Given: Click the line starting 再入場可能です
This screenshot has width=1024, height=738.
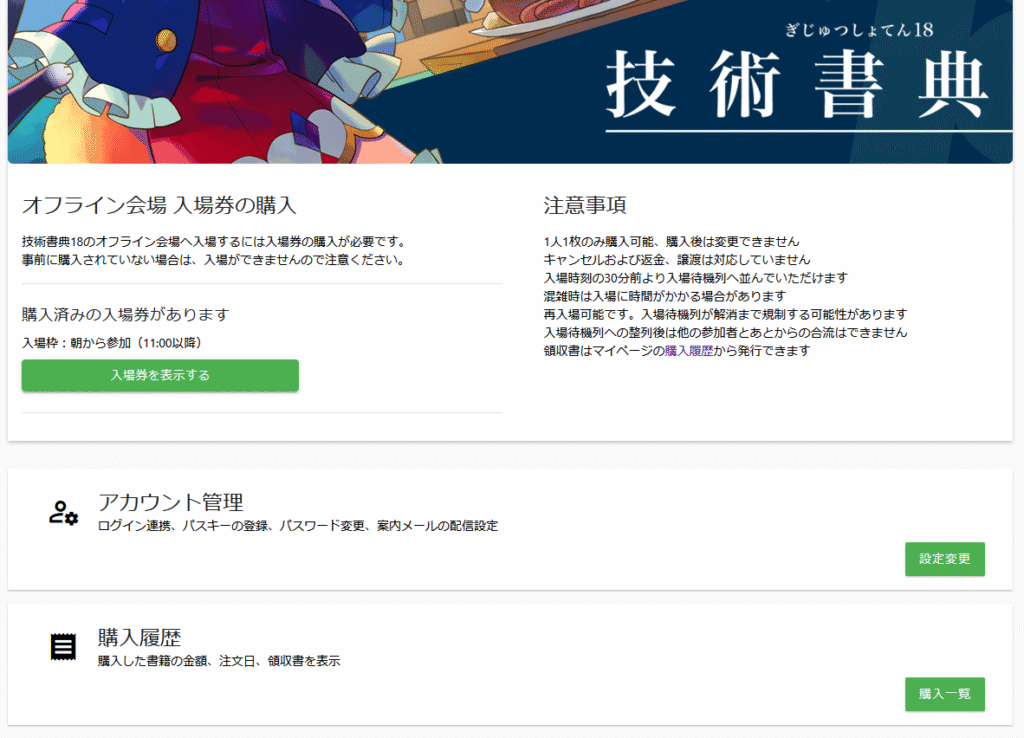Looking at the screenshot, I should 726,314.
